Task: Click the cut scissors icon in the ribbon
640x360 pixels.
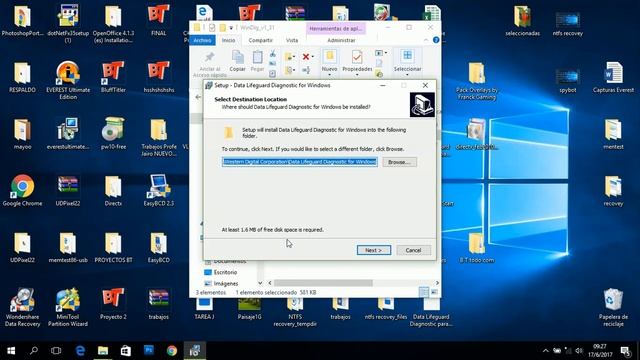Action: 273,54
